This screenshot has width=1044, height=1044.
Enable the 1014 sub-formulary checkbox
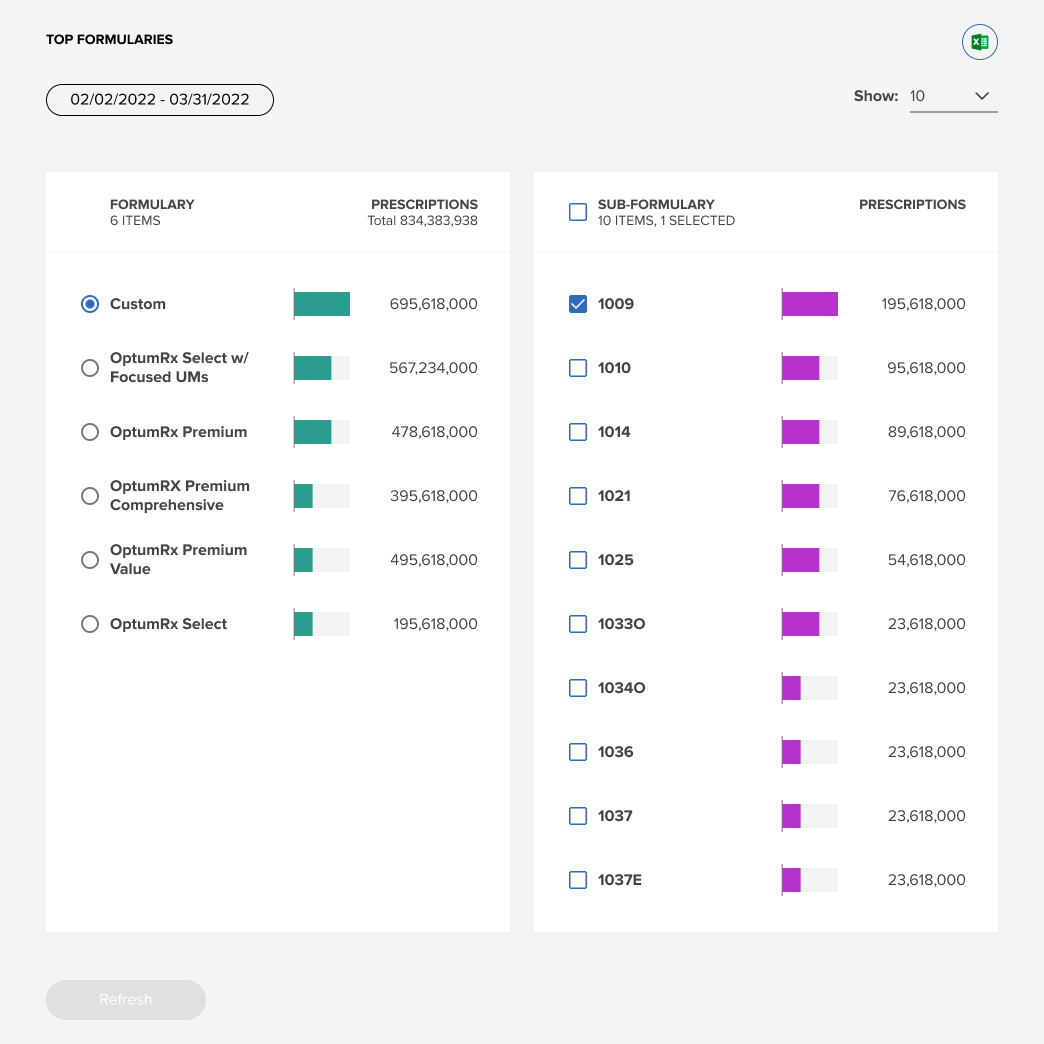pyautogui.click(x=578, y=432)
